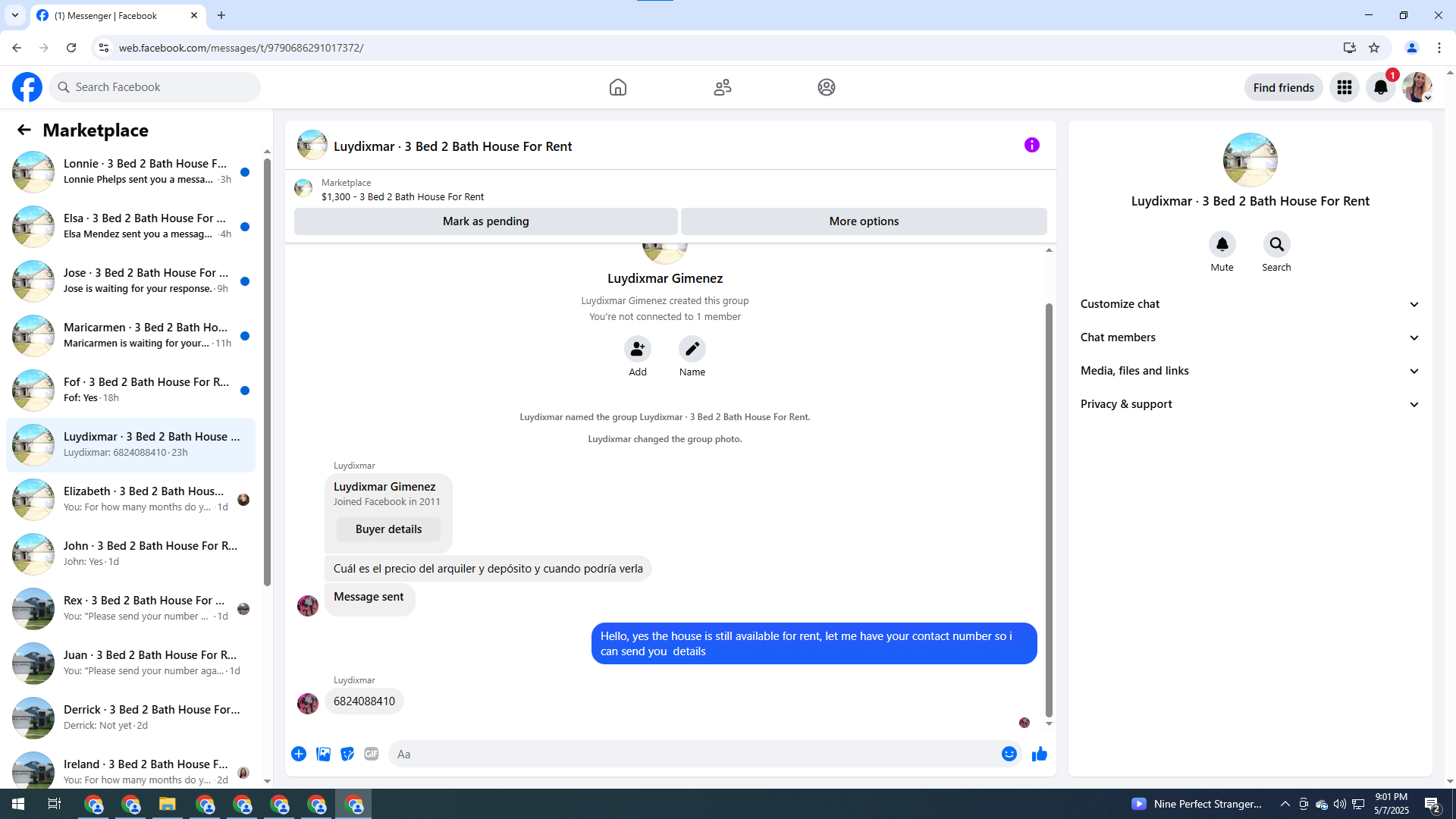Open the notifications bell

[1380, 87]
